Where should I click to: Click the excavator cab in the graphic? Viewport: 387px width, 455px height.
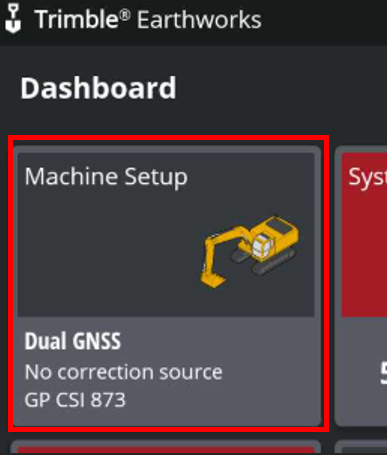point(262,246)
